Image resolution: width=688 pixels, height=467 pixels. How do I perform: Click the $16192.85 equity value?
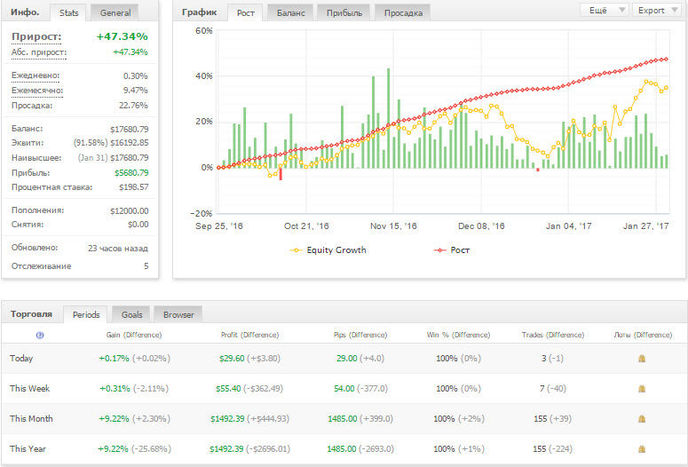[x=129, y=143]
